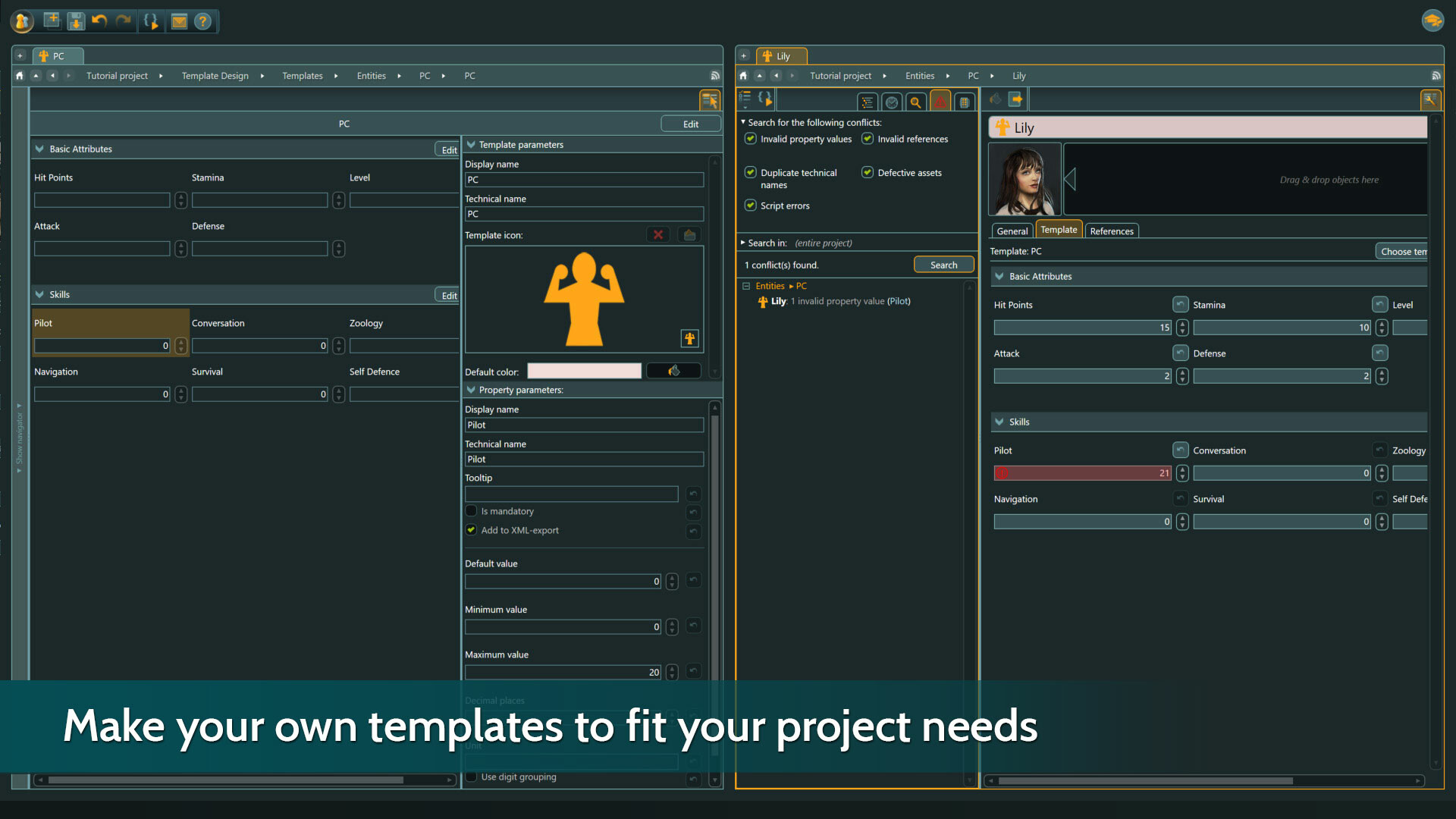
Task: Open the search tool in the conflicts panel
Action: pos(916,101)
